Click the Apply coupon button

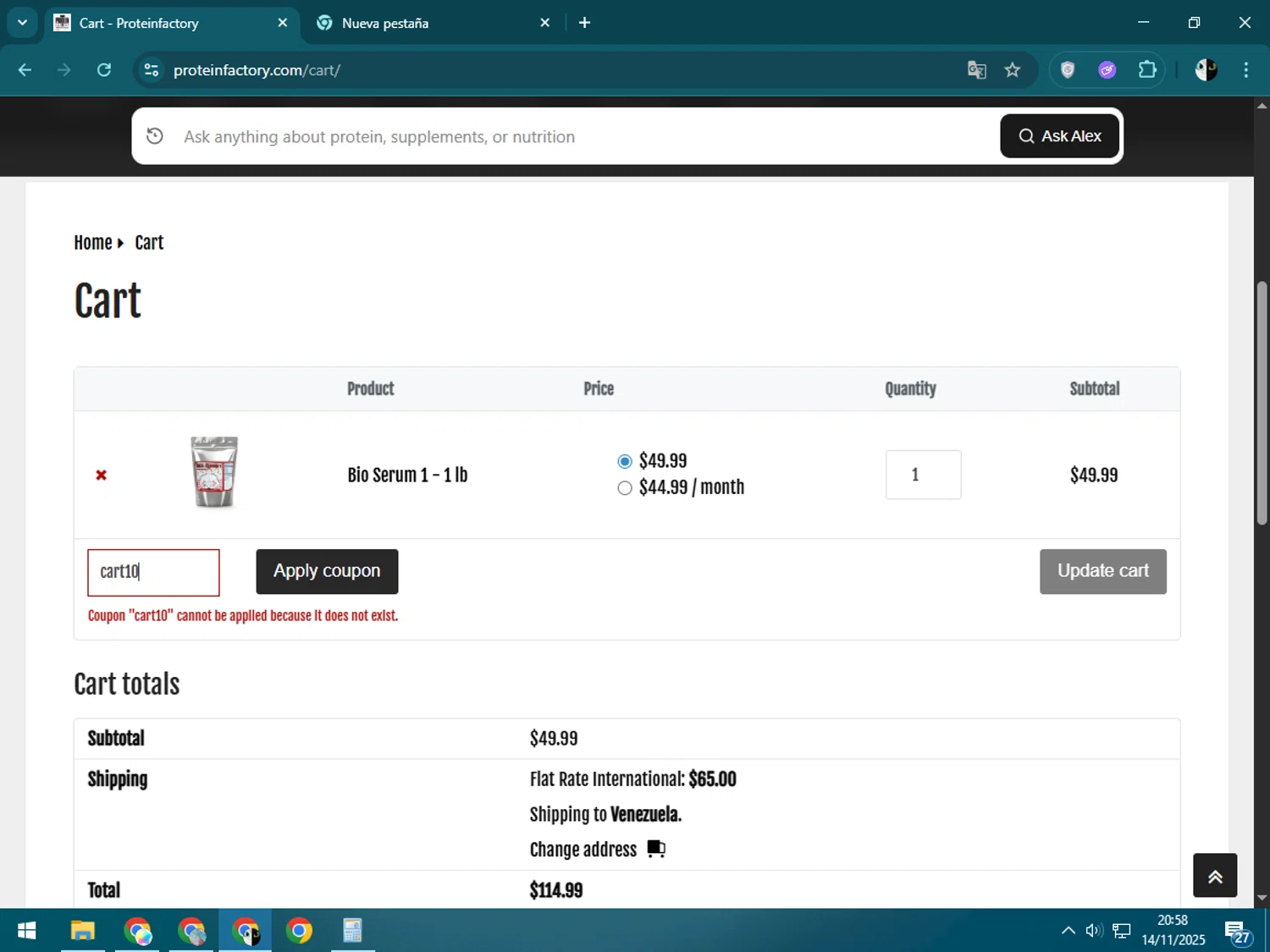[x=327, y=572]
